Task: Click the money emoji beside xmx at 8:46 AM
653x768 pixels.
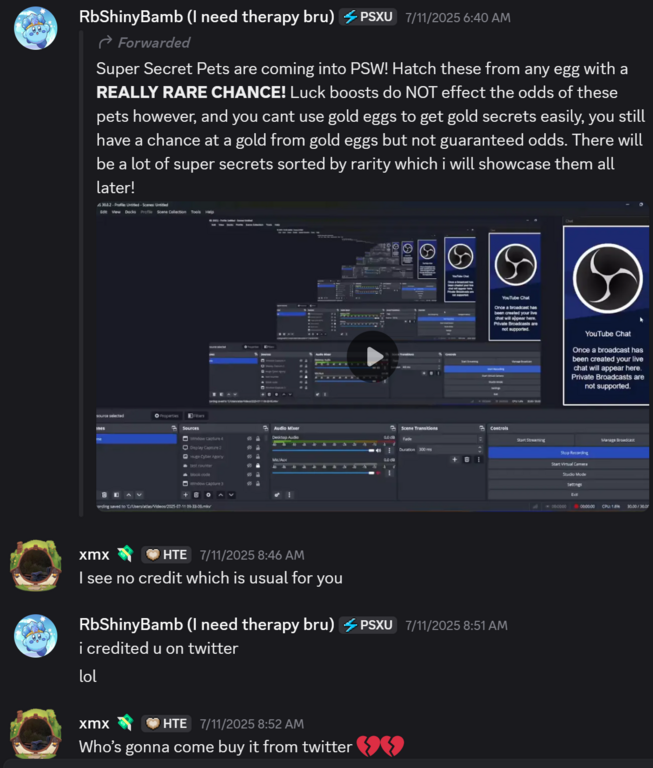Action: (124, 555)
